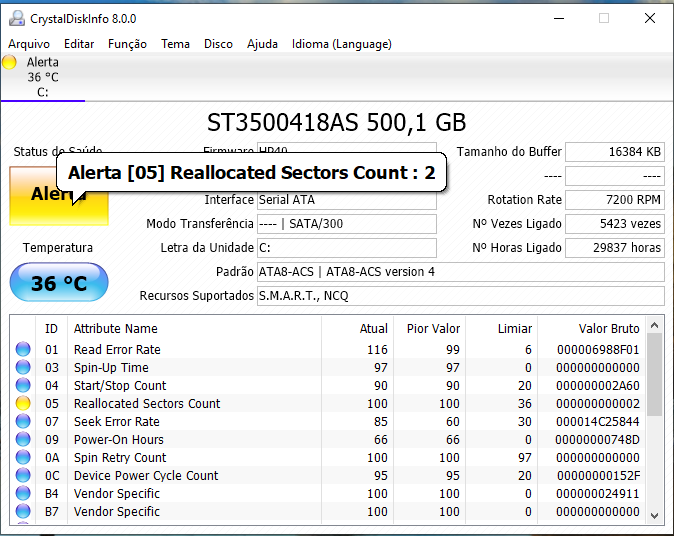Click the Nº Vezes Ligado field 5423 vezes
674x536 pixels.
coord(615,224)
